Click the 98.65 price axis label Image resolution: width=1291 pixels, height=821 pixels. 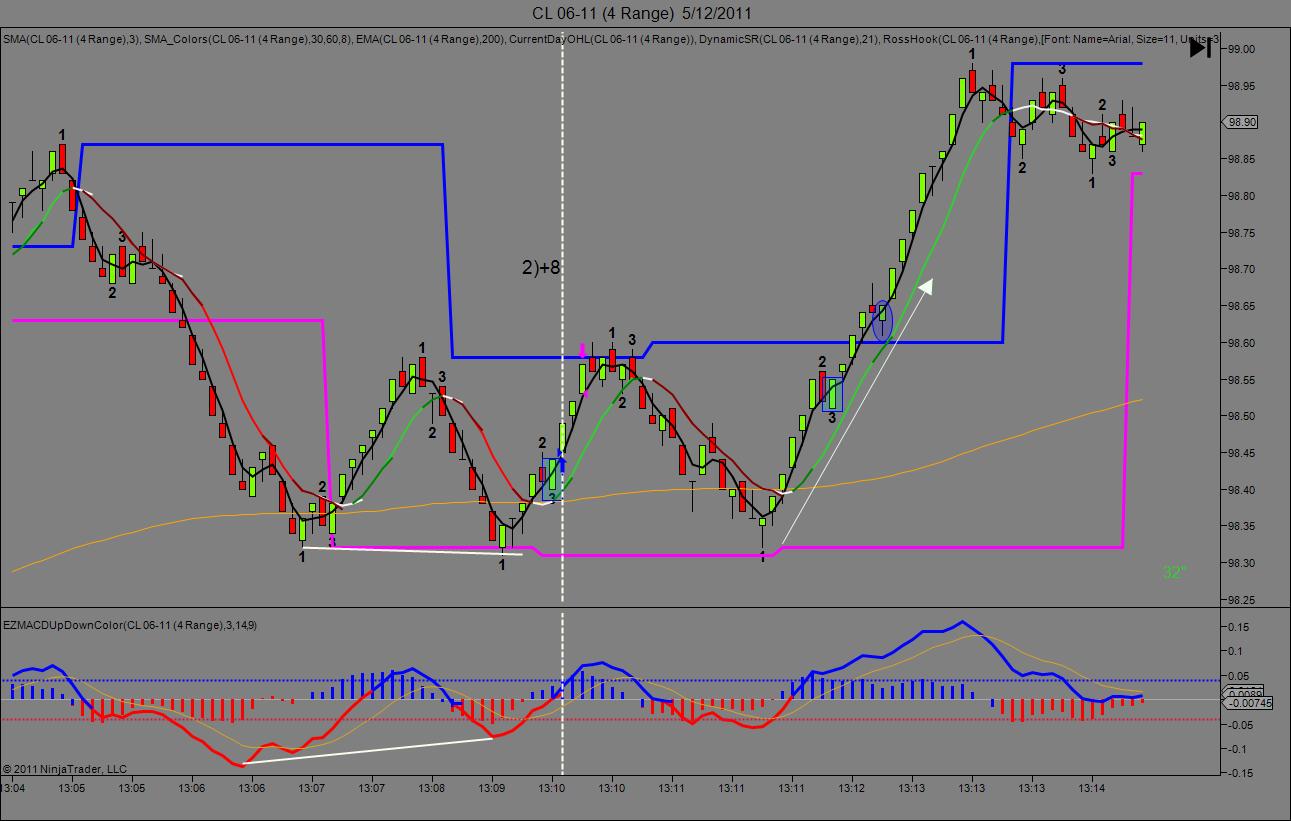point(1242,306)
